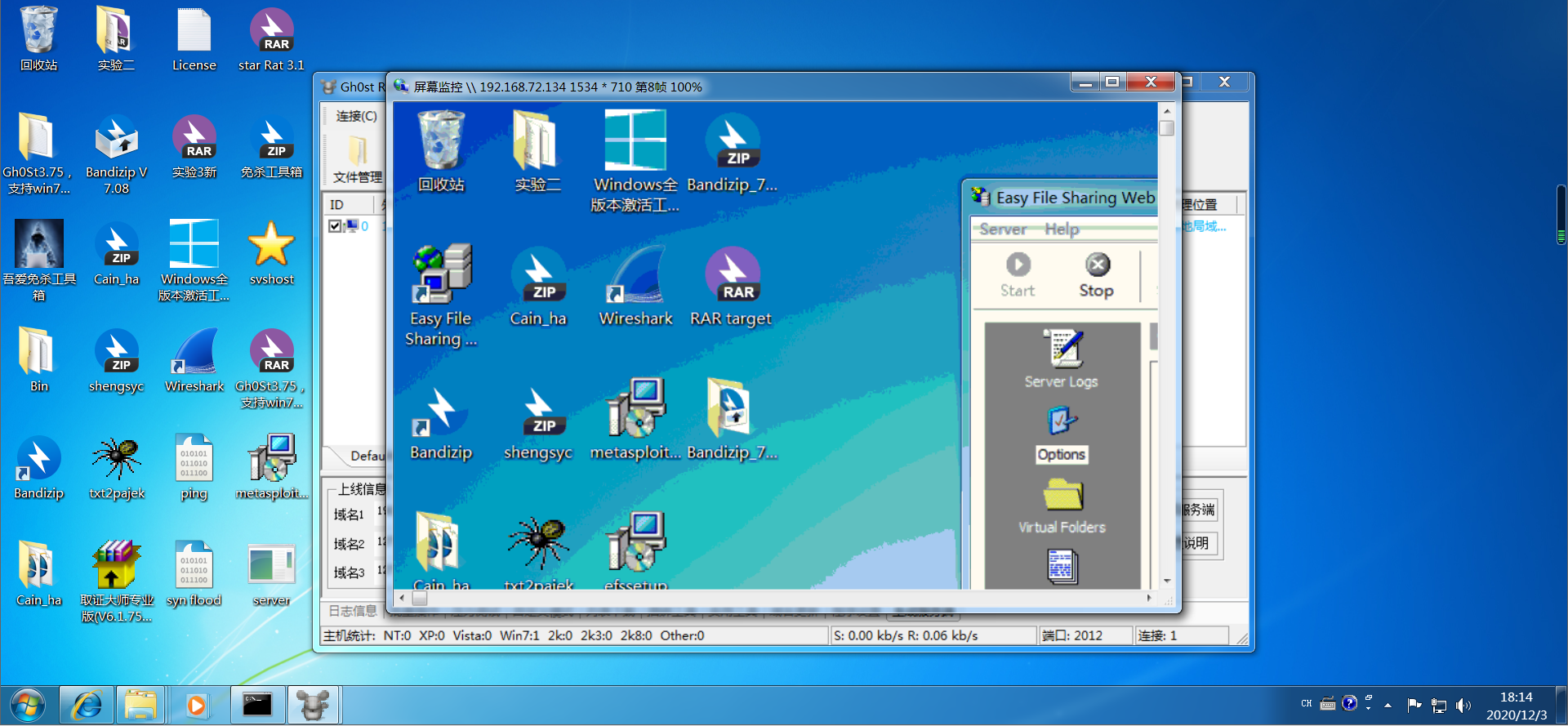
Task: Select the Bandizip V7.08 installer icon
Action: [x=117, y=154]
